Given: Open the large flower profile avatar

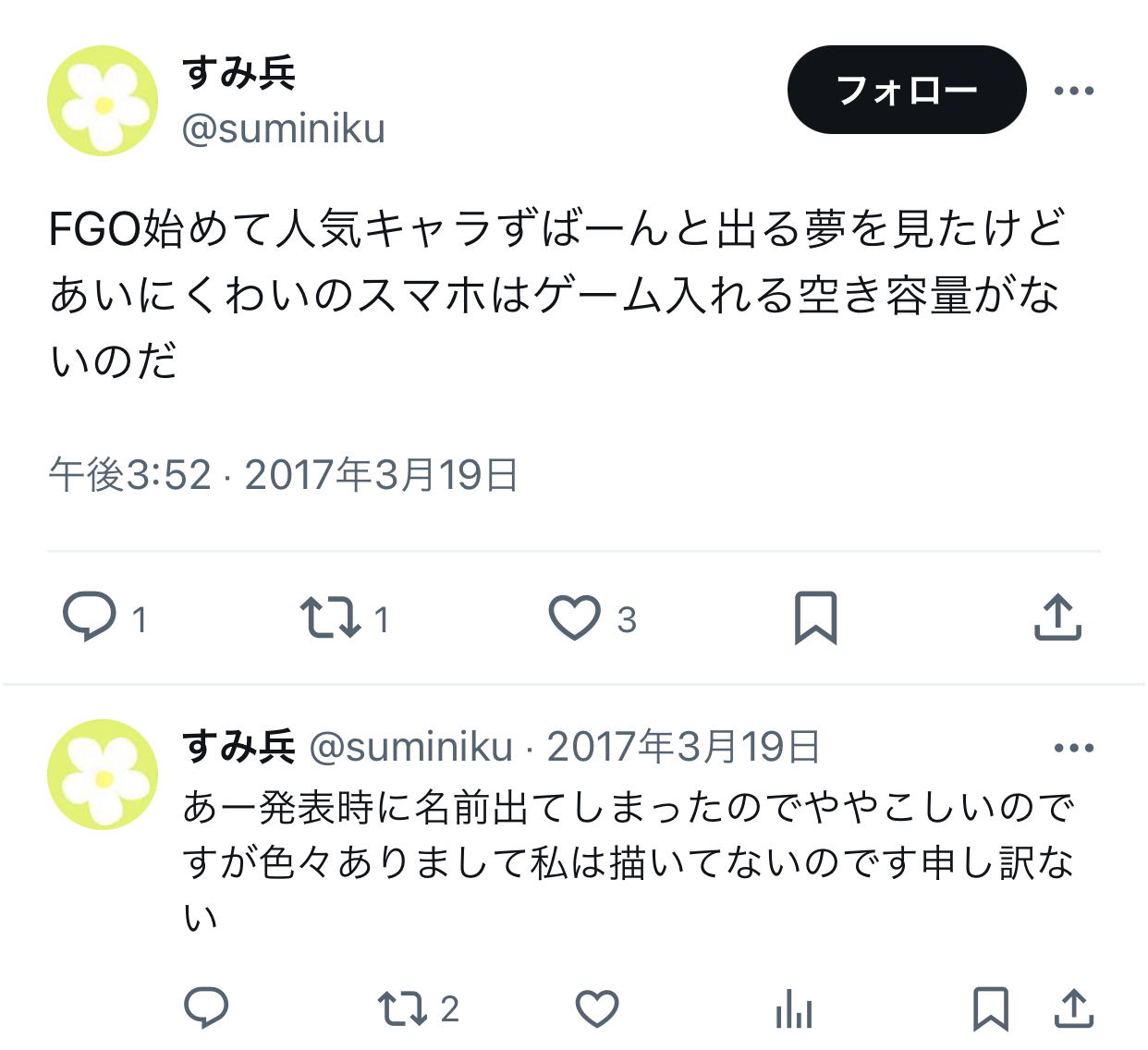Looking at the screenshot, I should tap(103, 101).
